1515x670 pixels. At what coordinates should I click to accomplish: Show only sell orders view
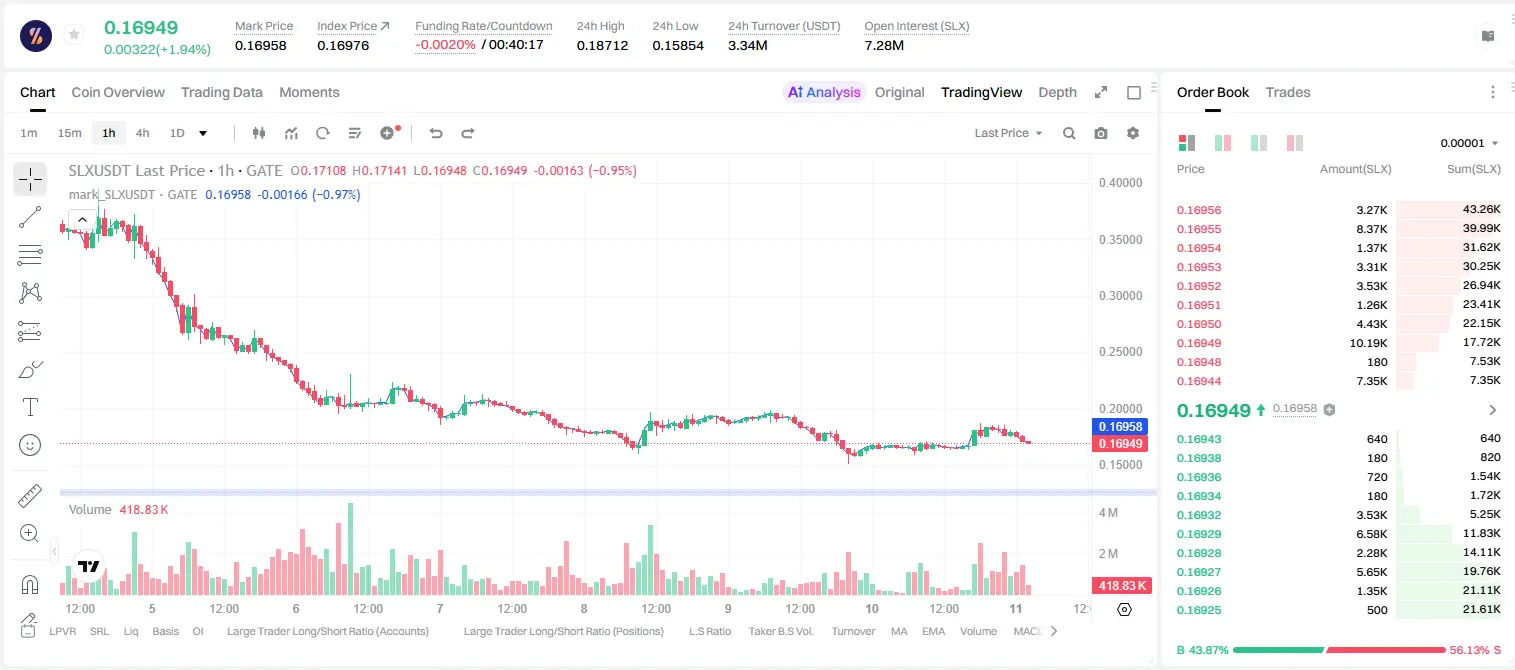click(1295, 143)
